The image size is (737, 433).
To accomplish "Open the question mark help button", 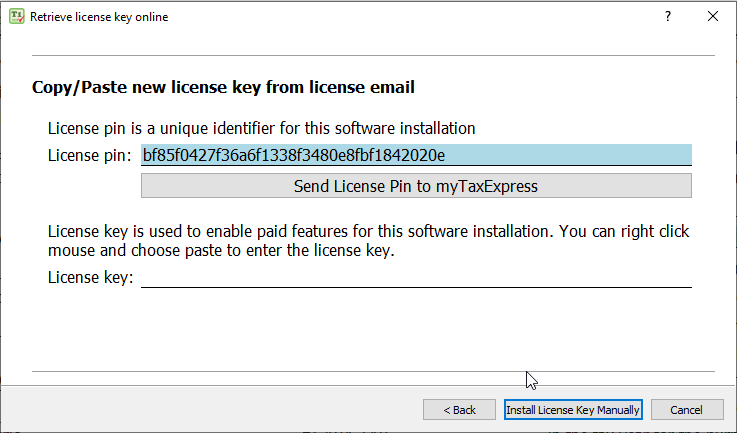I will tap(667, 17).
